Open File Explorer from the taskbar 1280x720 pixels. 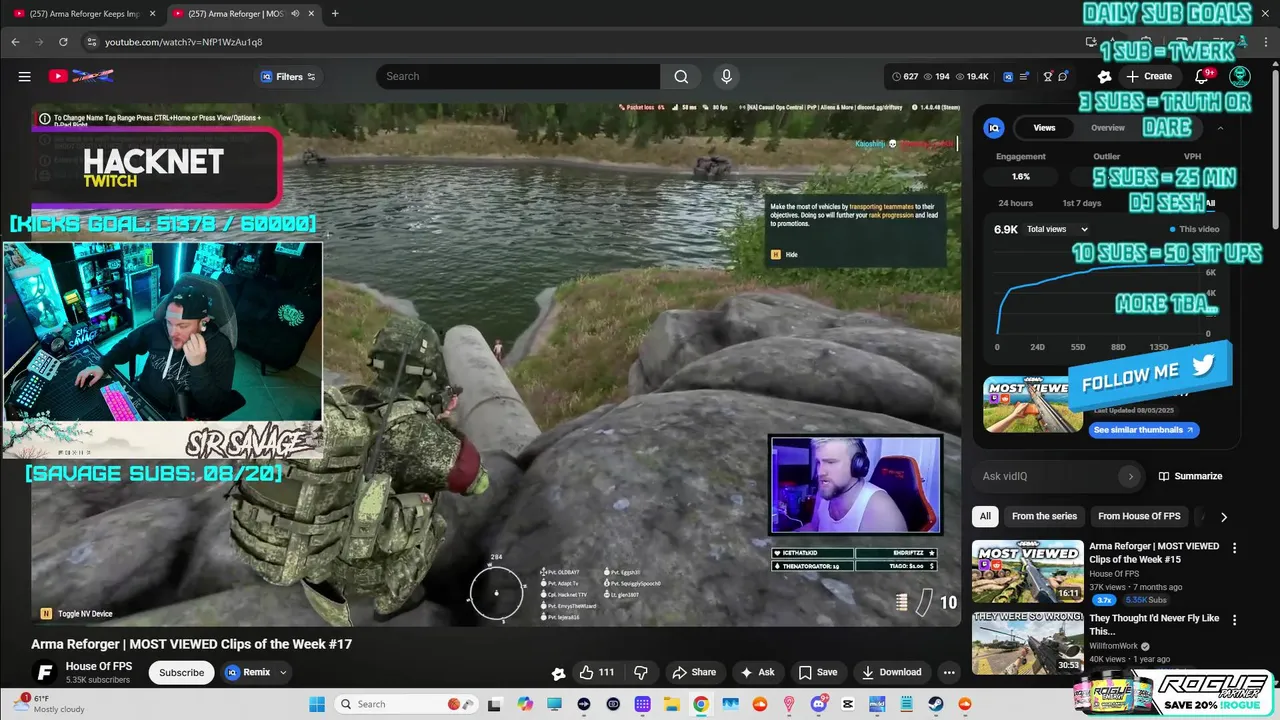click(672, 704)
